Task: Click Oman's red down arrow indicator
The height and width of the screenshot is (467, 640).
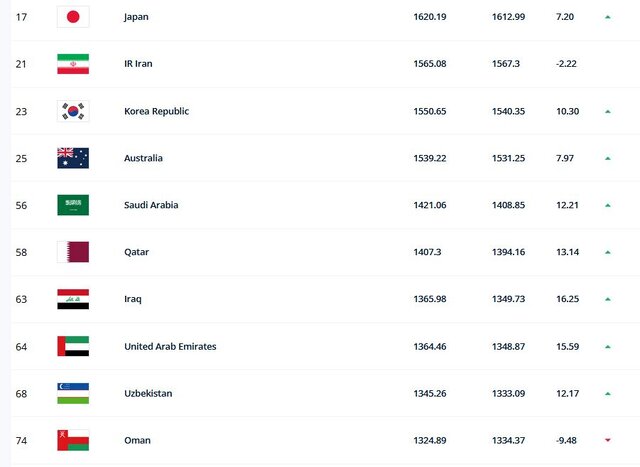Action: point(607,440)
